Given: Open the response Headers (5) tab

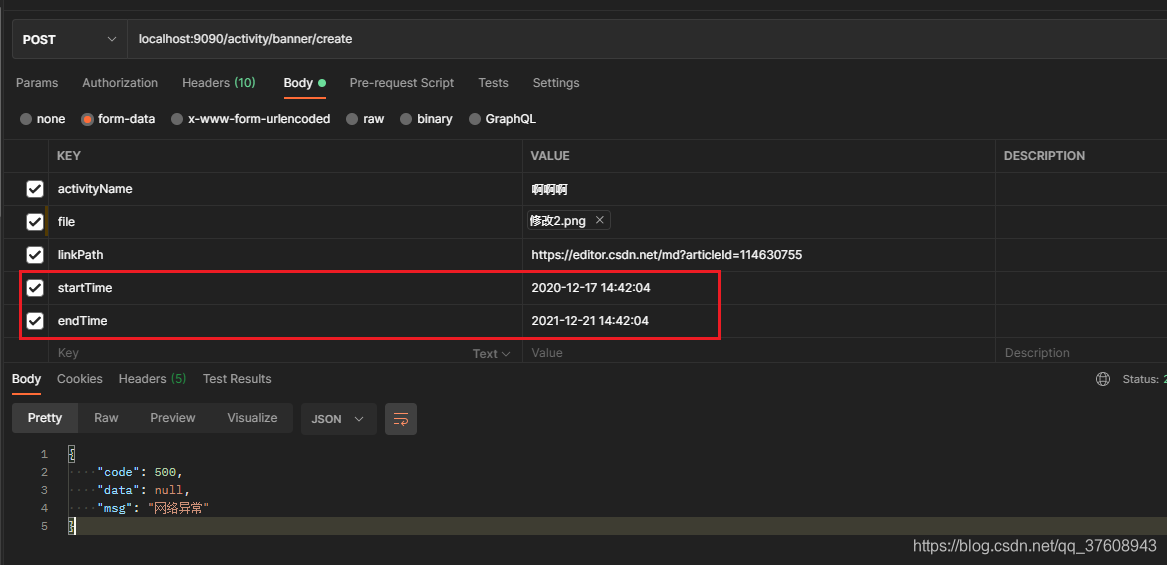Looking at the screenshot, I should pos(153,379).
